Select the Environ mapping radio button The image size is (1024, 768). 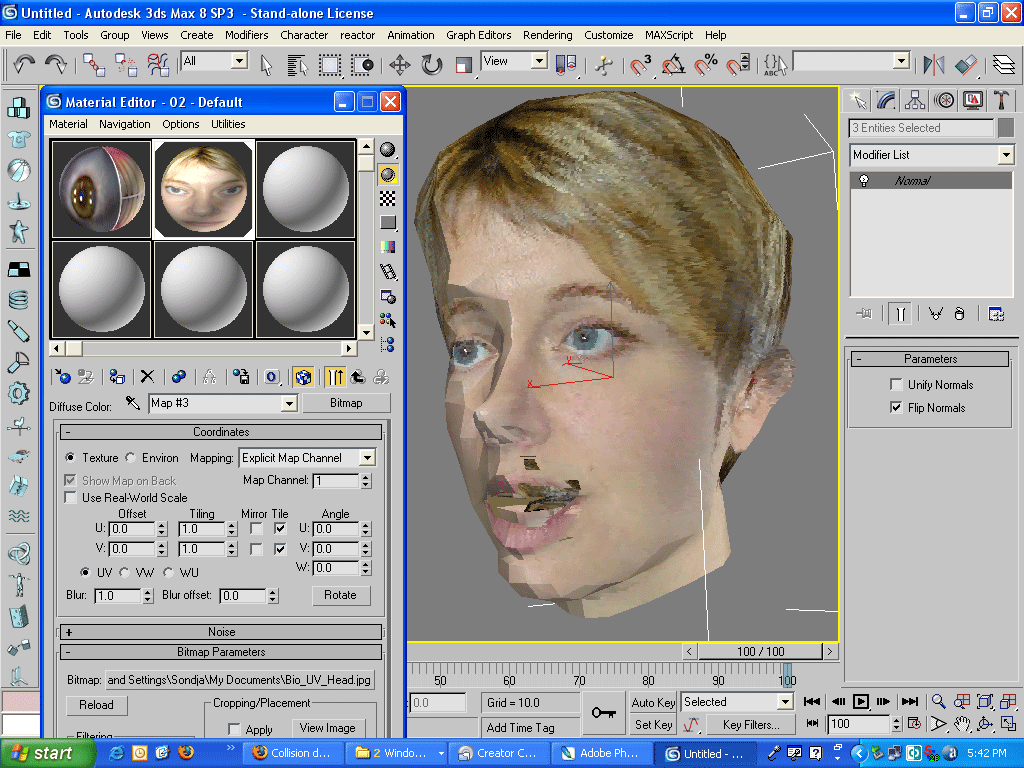(131, 458)
